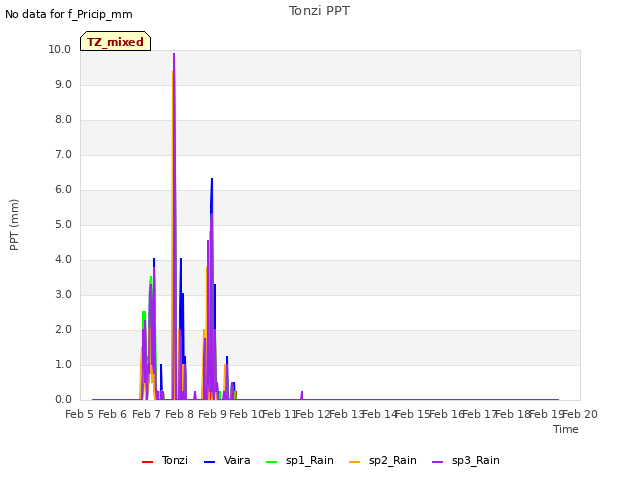Click the Feb 9 x-axis date label
Viewport: 640px width, 480px height.
click(x=212, y=414)
